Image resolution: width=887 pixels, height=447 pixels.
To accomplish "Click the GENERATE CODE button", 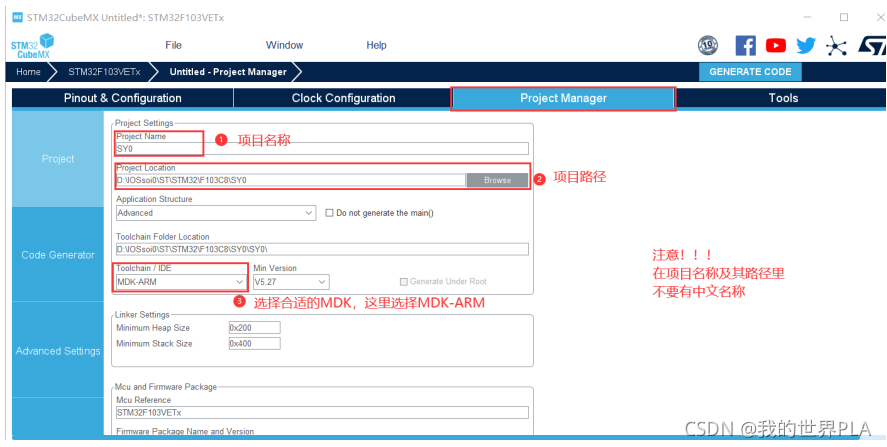I will [750, 72].
